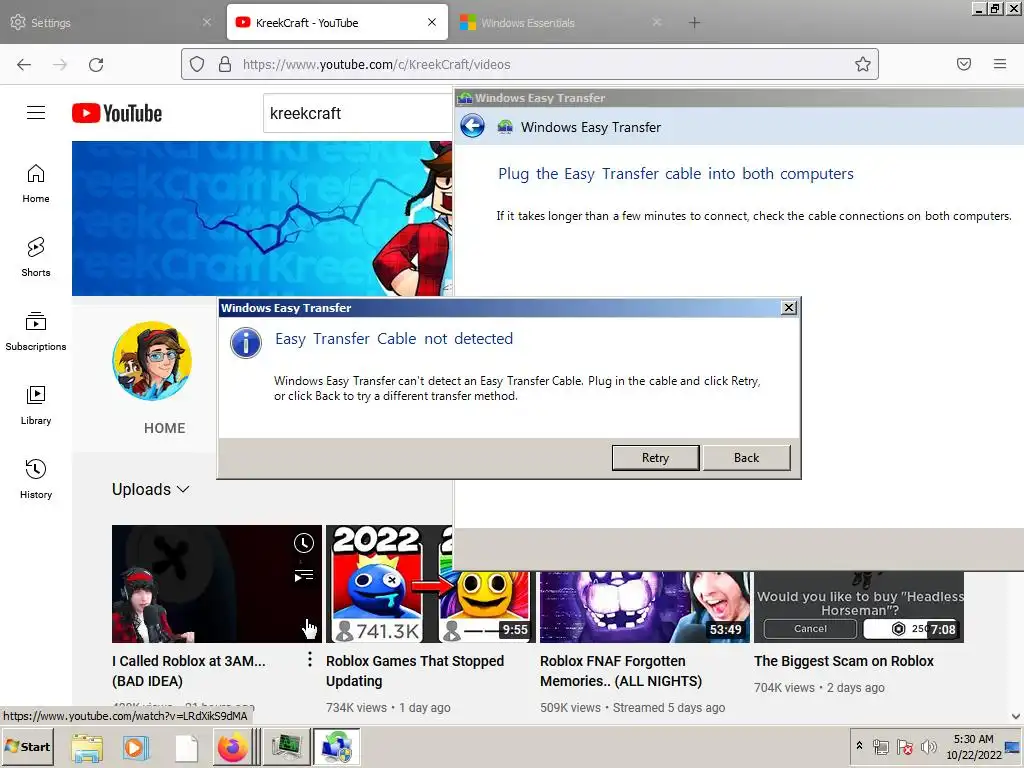Click the browser address bar

(x=530, y=64)
